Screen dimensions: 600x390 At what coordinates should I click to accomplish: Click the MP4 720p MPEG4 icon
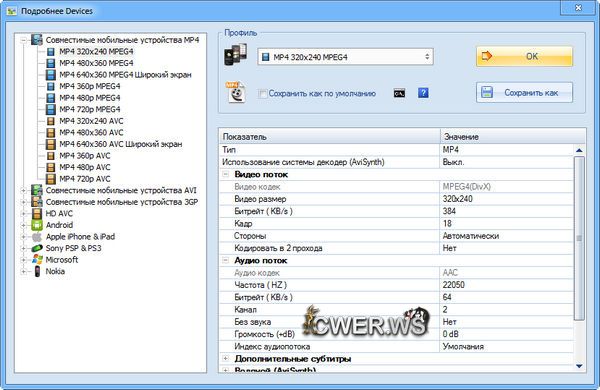tap(51, 109)
